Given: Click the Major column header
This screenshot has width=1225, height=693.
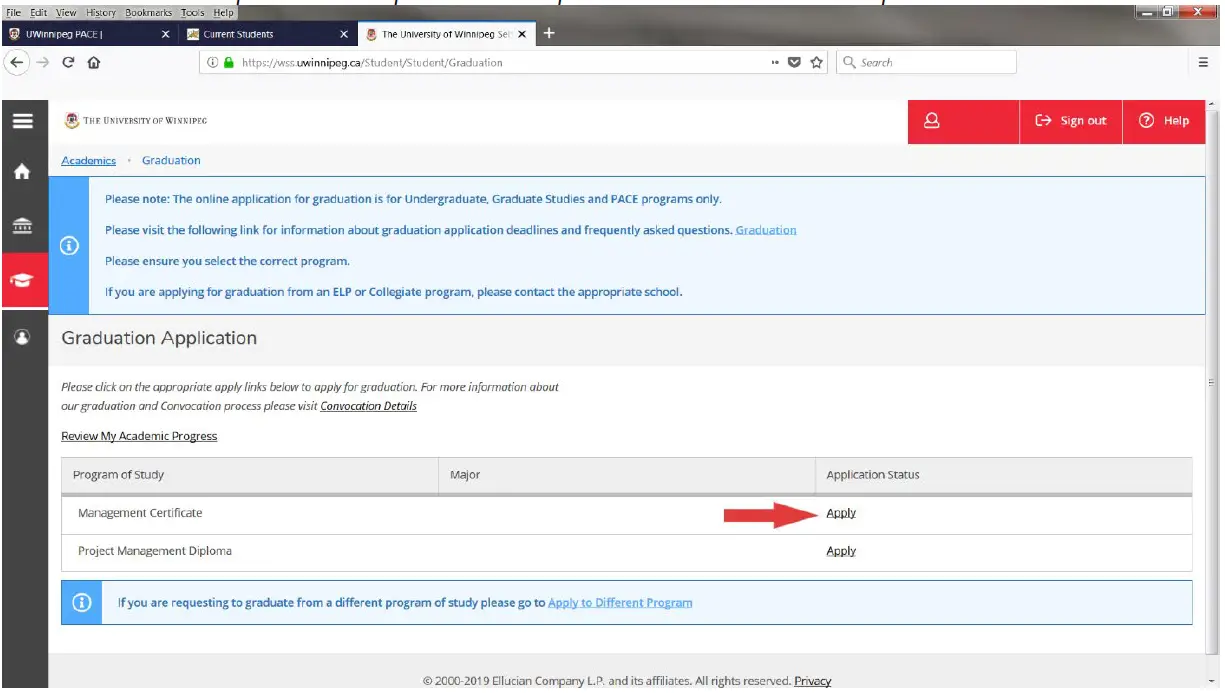Looking at the screenshot, I should pos(627,475).
